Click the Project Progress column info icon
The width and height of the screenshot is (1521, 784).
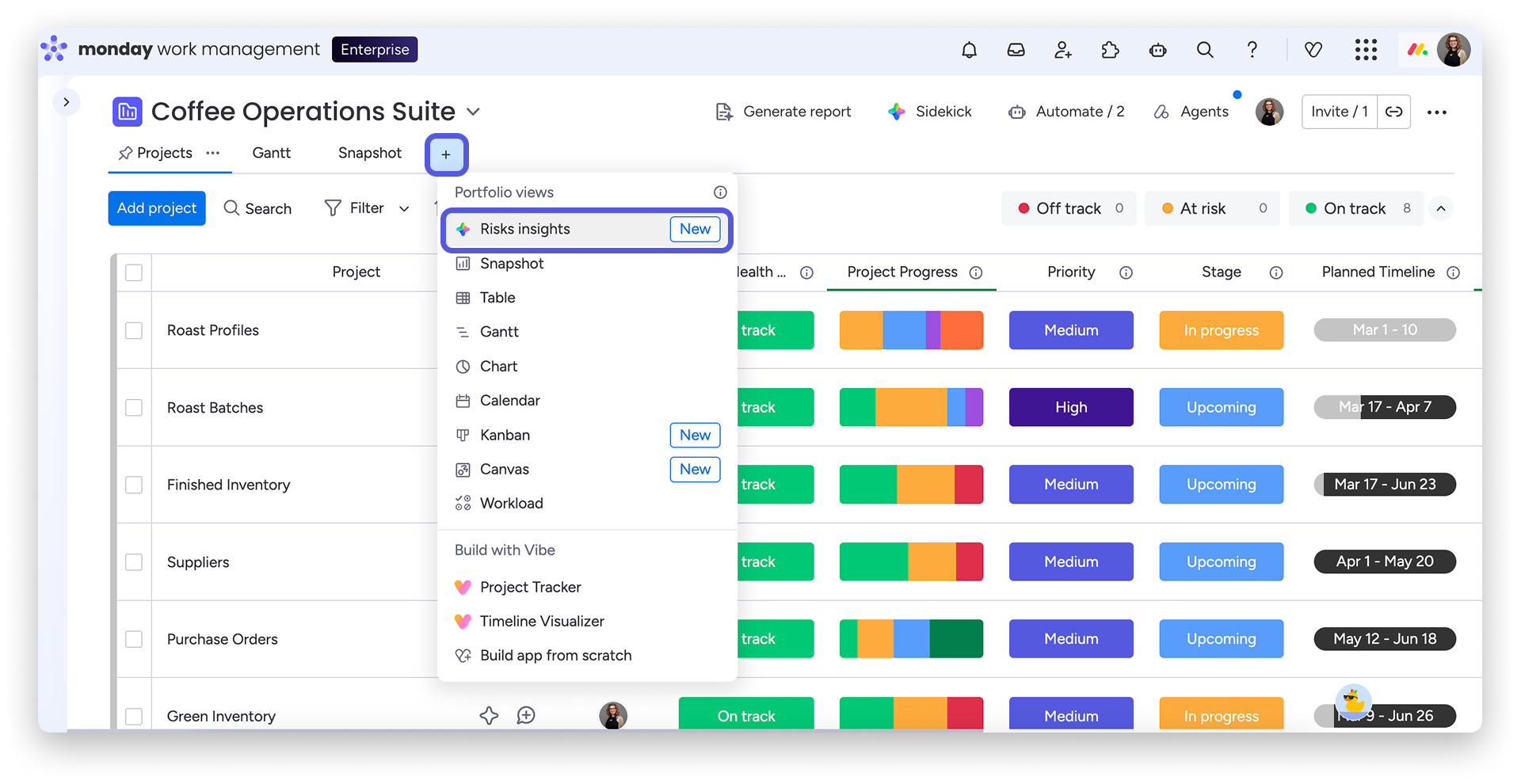(x=976, y=272)
